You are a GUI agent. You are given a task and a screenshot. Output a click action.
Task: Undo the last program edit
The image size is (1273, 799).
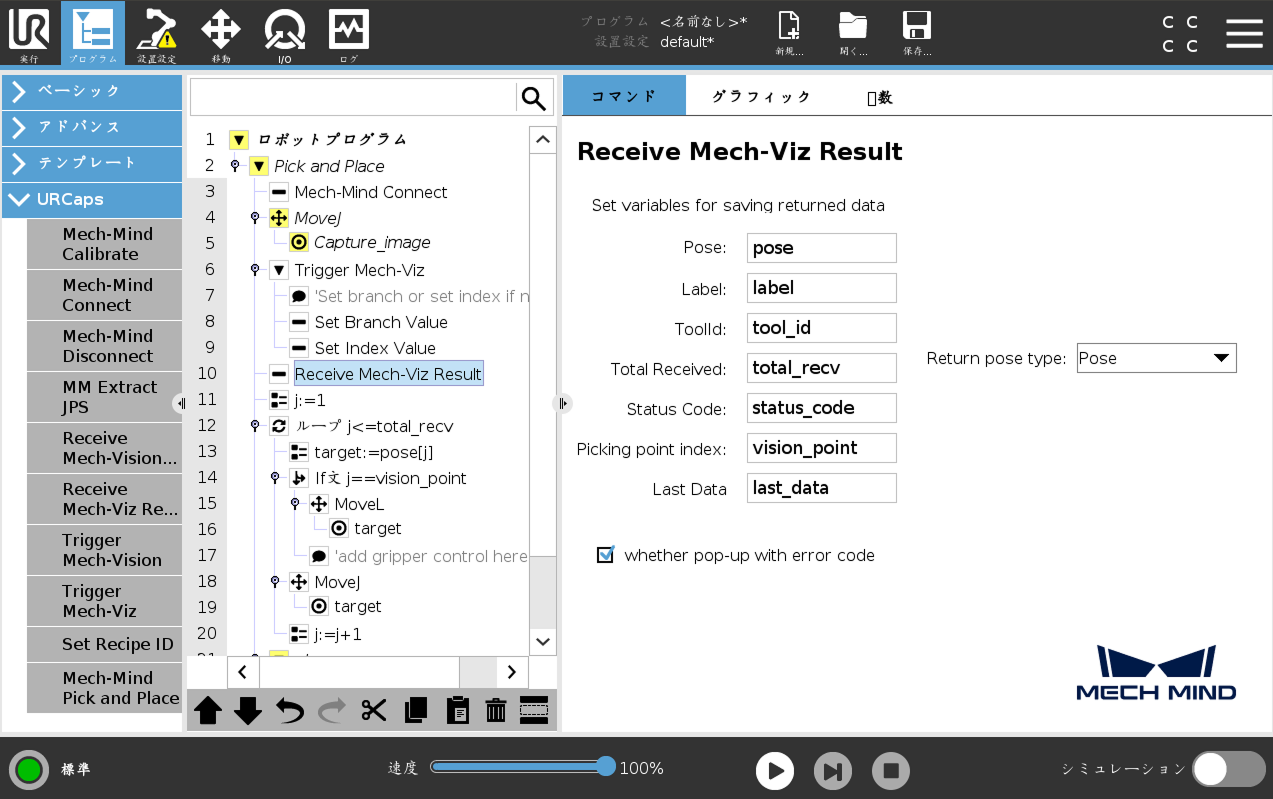point(290,711)
